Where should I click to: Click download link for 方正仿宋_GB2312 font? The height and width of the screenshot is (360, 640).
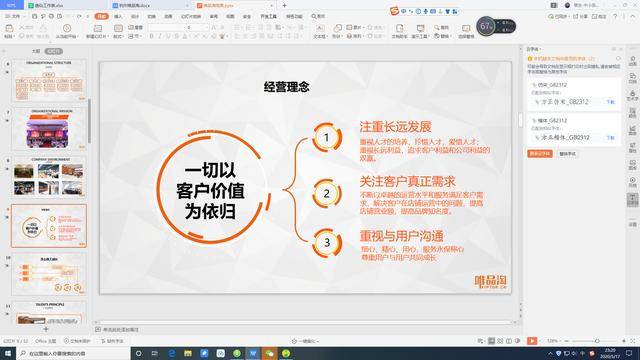click(611, 102)
